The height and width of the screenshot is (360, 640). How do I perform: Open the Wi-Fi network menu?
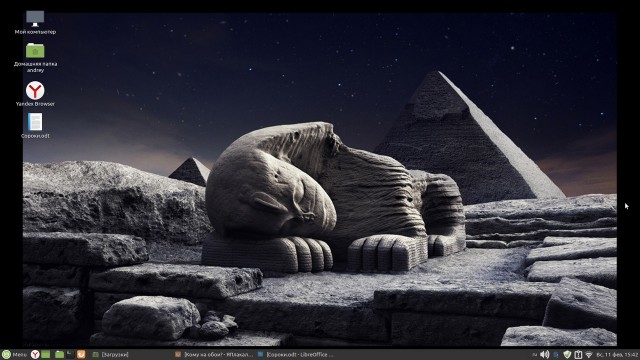tap(589, 354)
